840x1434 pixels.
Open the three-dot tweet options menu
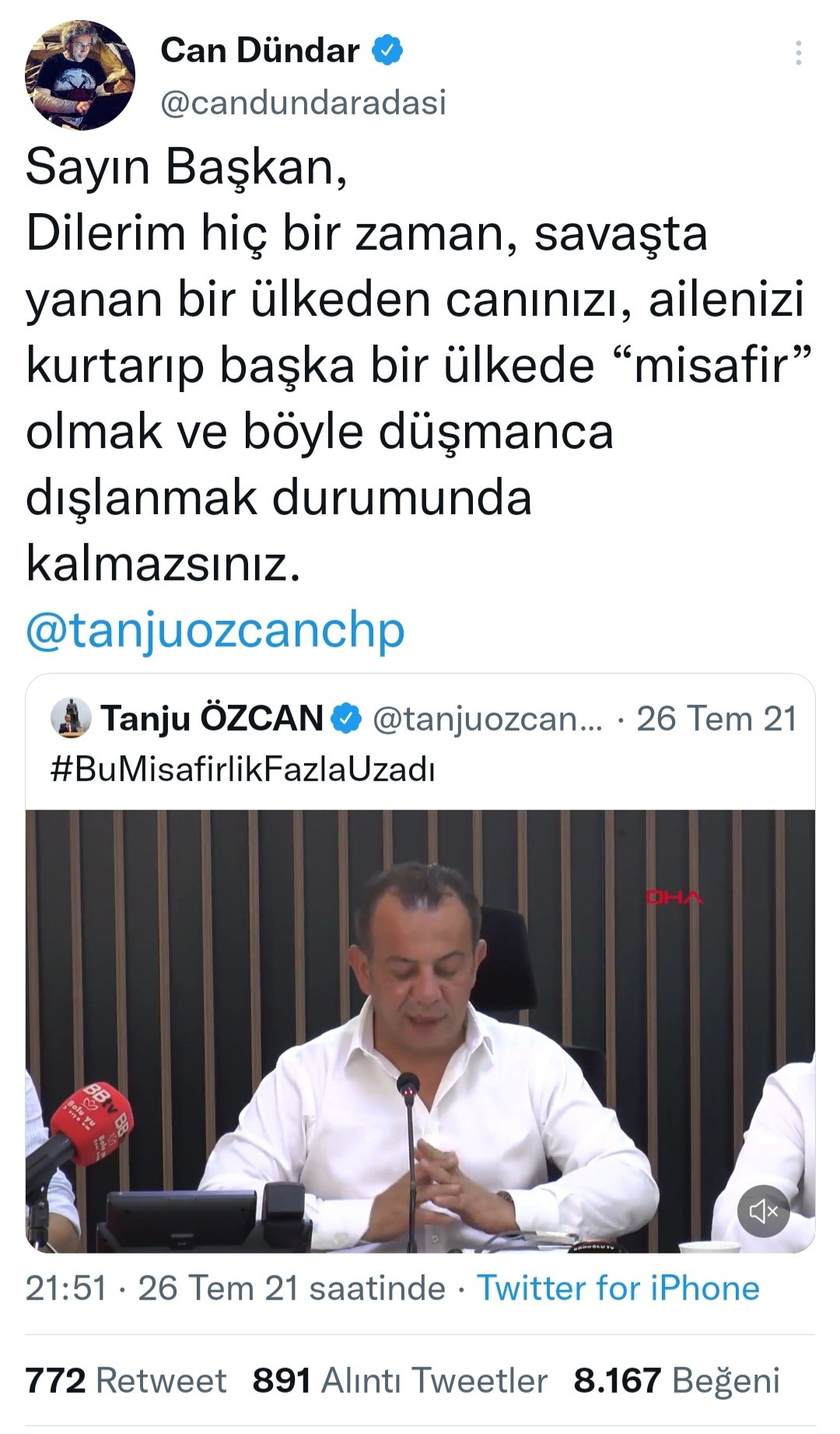coord(798,53)
